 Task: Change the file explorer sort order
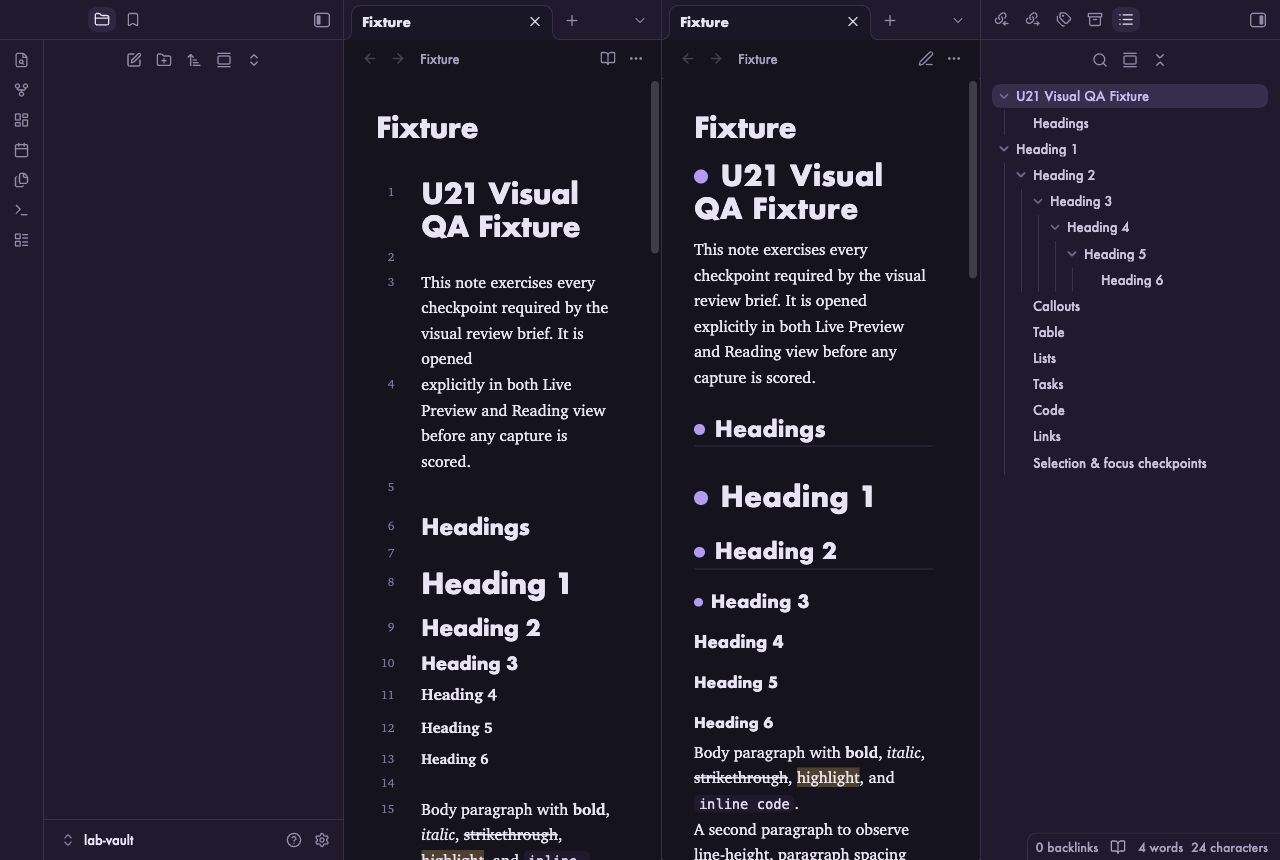(x=194, y=60)
